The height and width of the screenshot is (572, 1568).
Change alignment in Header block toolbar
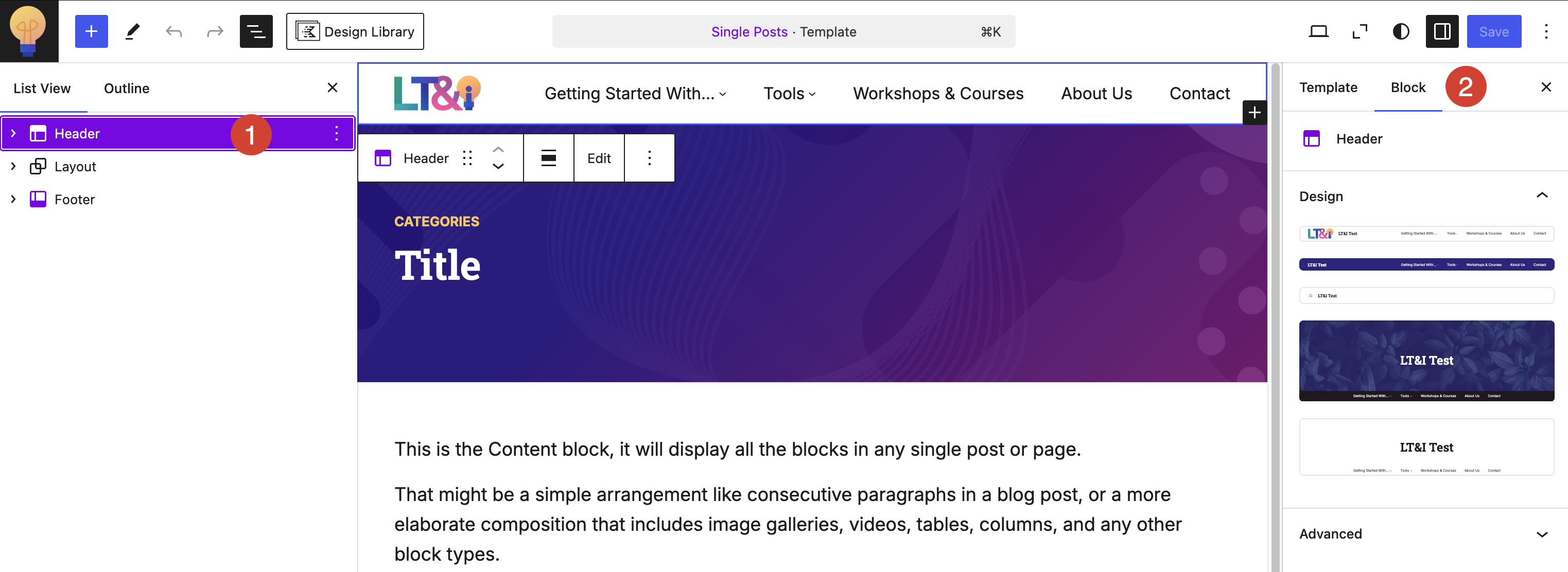(548, 158)
